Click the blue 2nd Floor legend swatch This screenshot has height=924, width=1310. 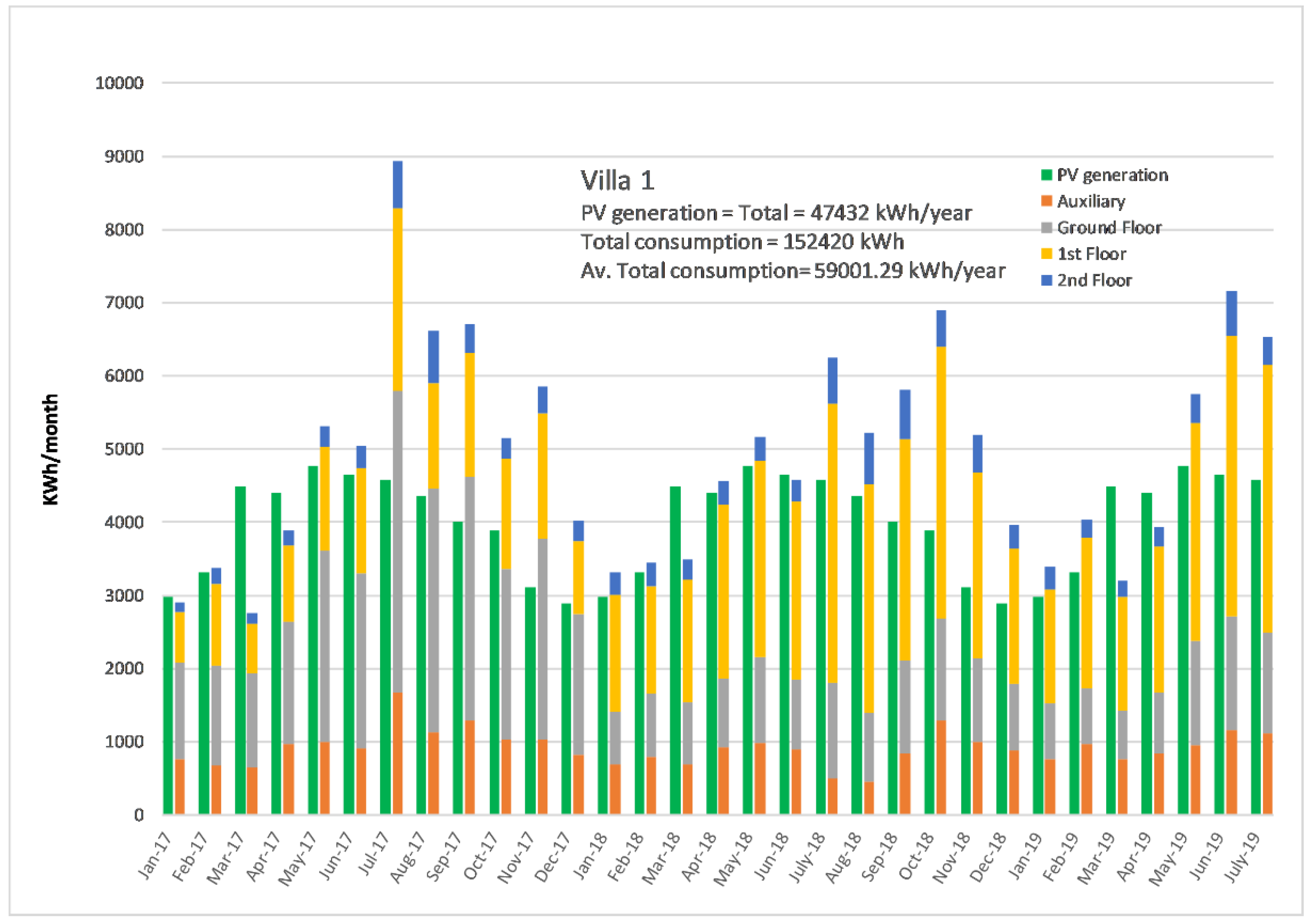[1046, 280]
